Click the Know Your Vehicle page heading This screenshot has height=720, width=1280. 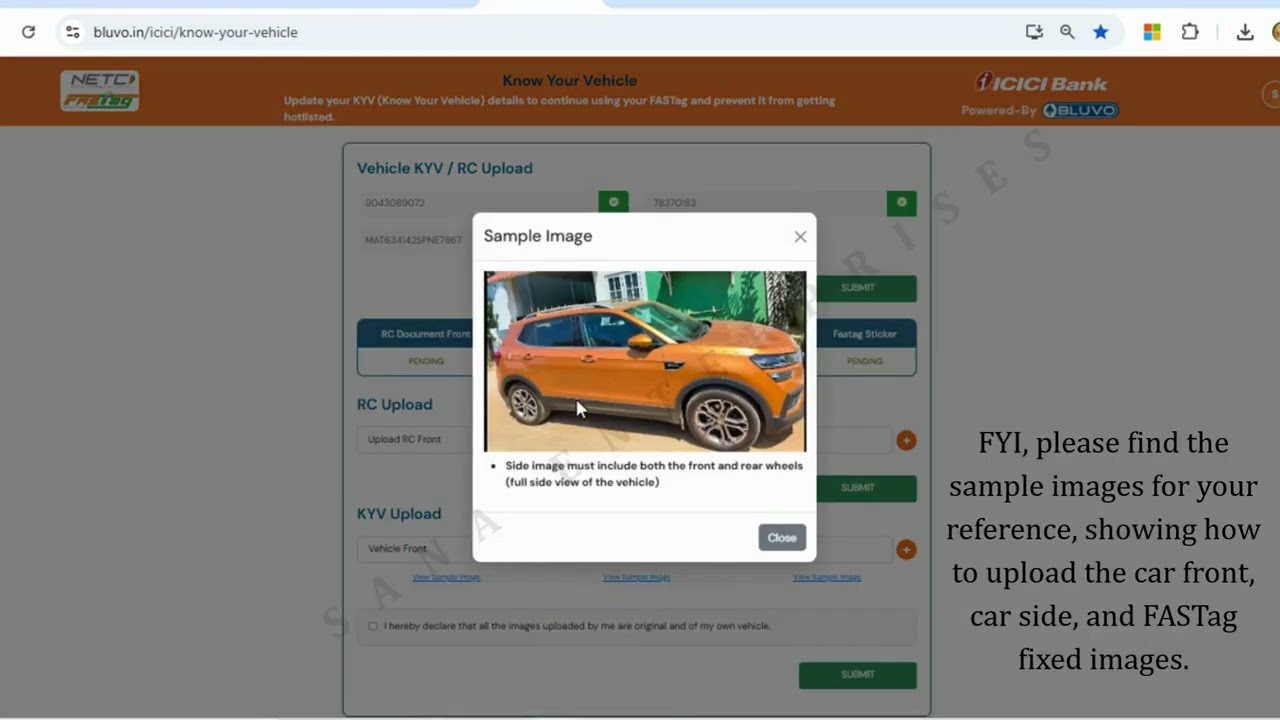tap(569, 80)
